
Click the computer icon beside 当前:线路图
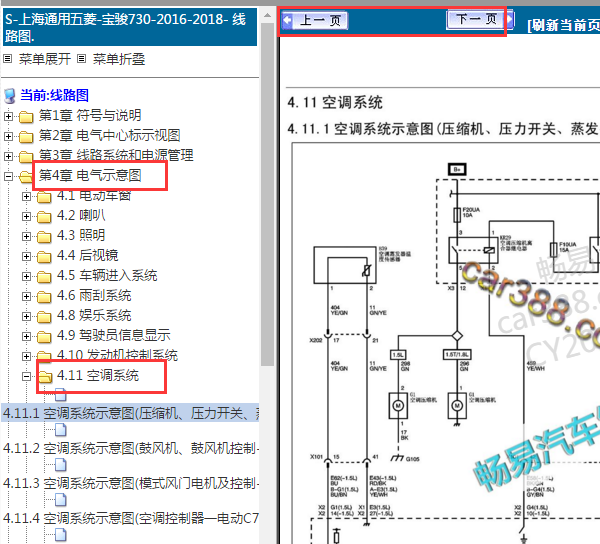[x=10, y=96]
